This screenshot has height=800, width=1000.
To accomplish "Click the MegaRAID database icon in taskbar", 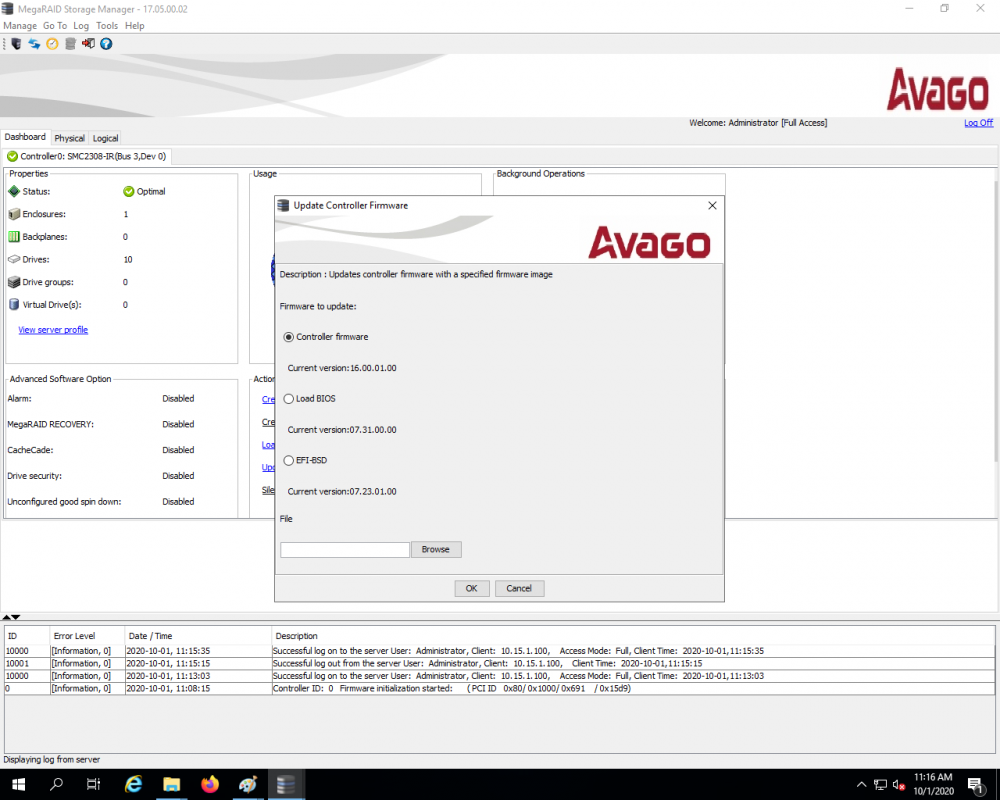I will pos(286,784).
